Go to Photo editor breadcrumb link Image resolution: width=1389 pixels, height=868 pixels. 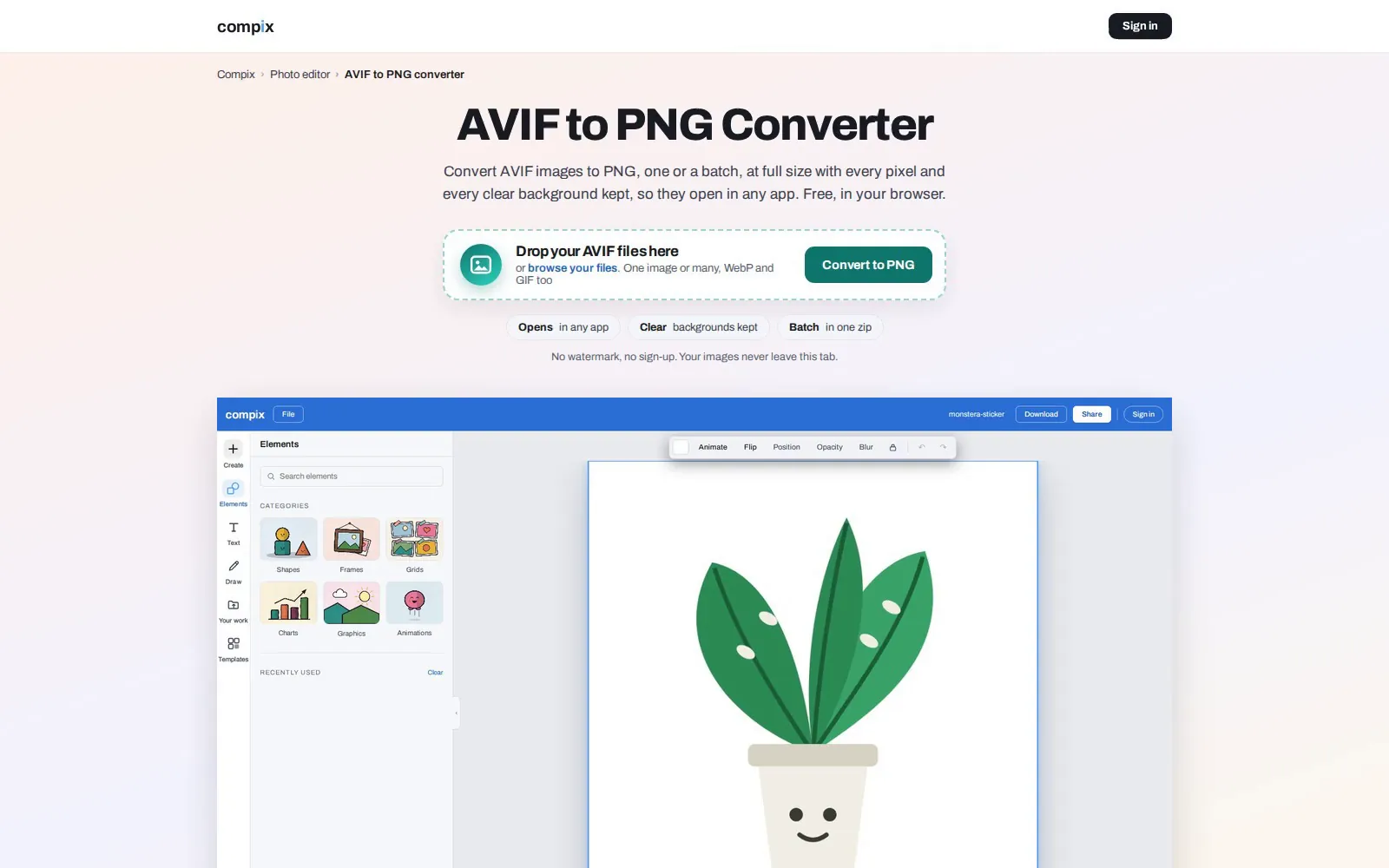click(x=300, y=75)
